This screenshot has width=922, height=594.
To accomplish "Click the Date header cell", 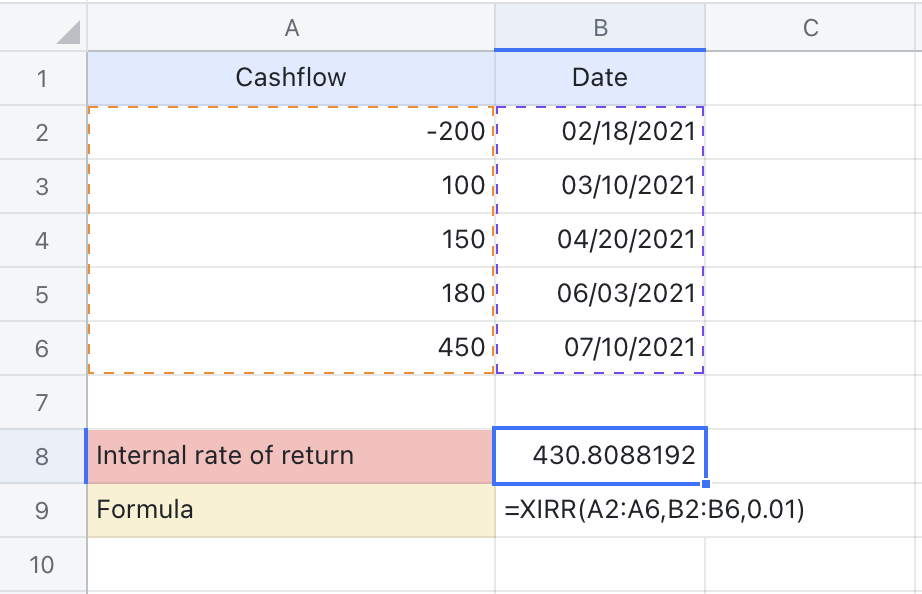I will point(600,77).
